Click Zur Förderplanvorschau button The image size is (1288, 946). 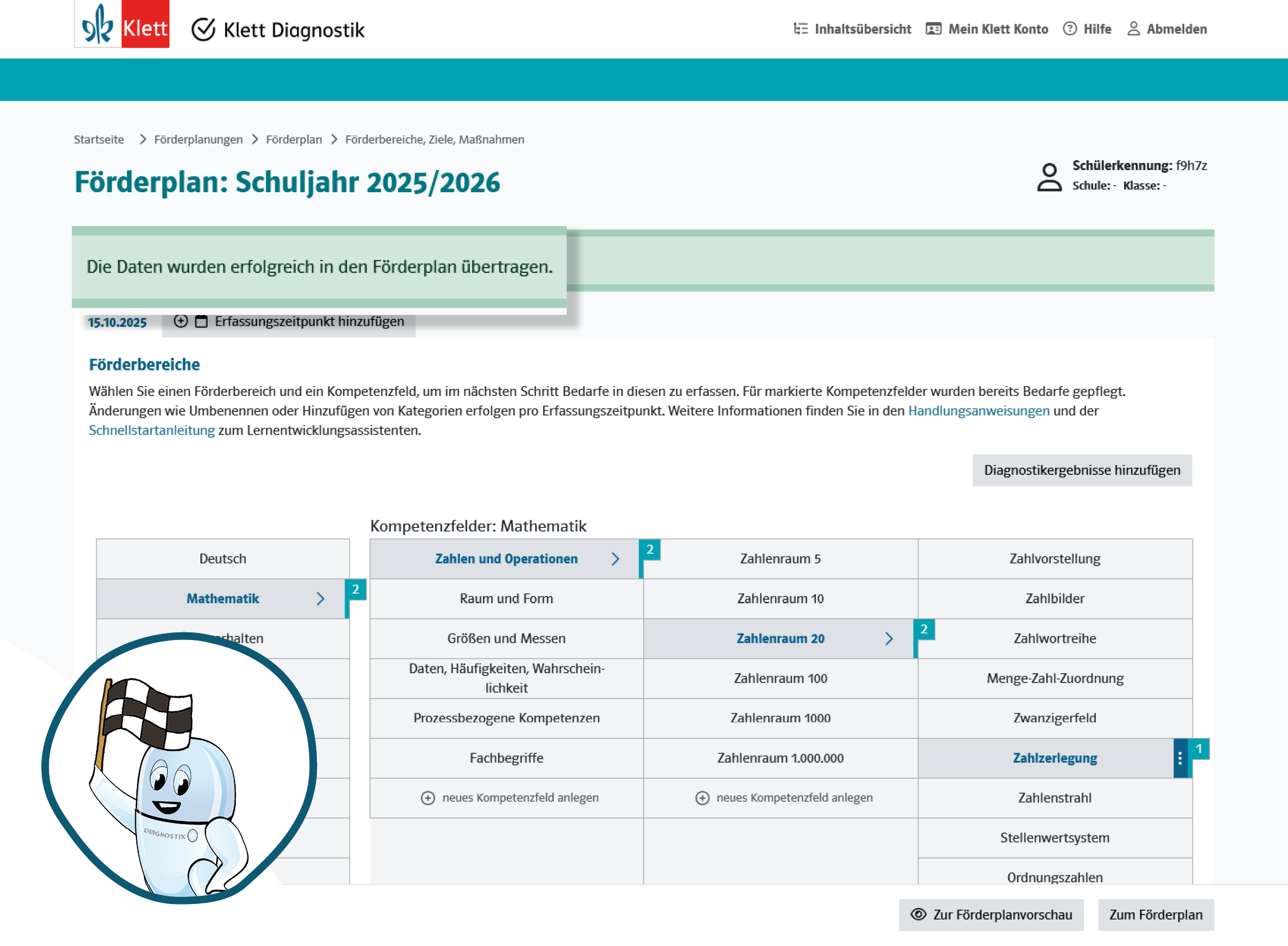click(991, 916)
